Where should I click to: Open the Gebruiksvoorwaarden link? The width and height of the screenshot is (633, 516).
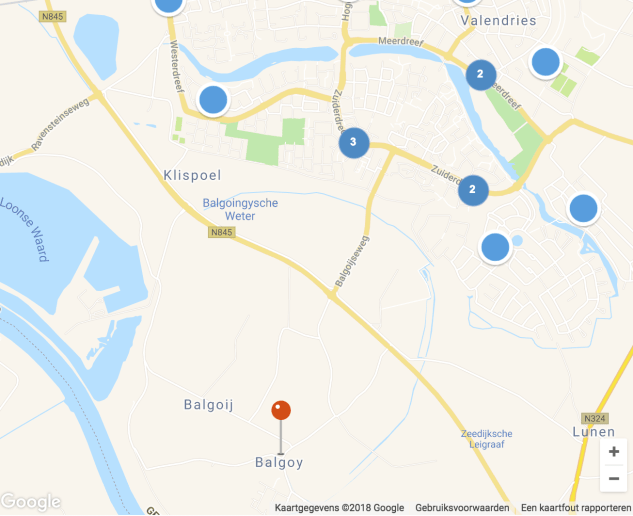tap(462, 508)
